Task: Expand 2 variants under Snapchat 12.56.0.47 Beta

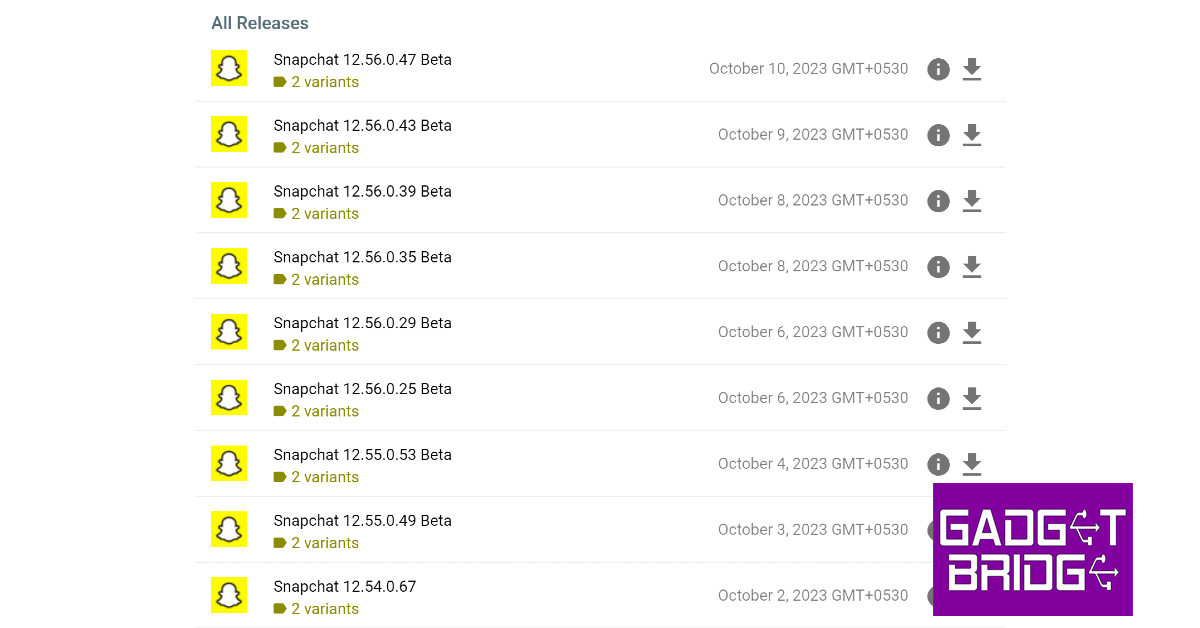Action: tap(324, 82)
